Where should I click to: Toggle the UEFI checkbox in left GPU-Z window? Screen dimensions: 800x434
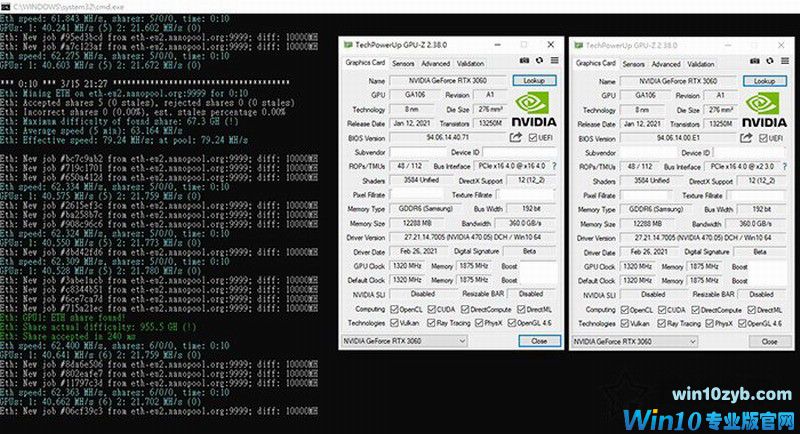(531, 137)
